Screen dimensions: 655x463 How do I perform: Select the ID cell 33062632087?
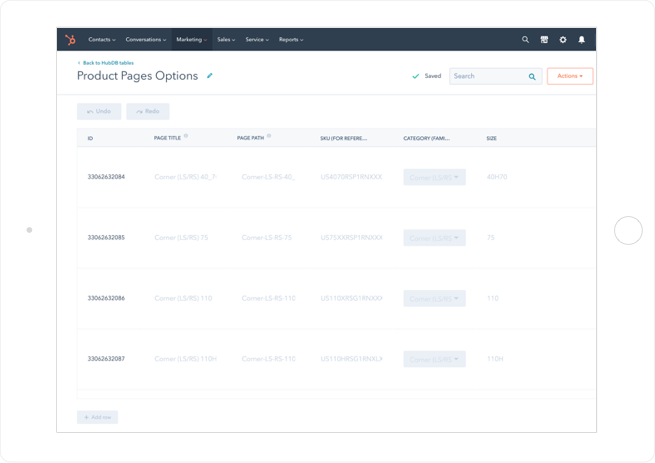(106, 359)
